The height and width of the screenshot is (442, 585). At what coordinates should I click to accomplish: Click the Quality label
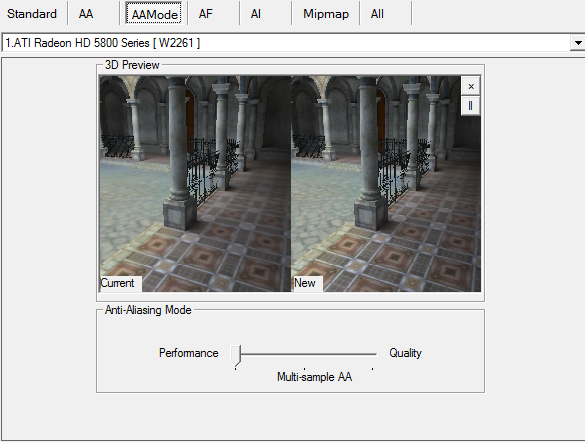(x=405, y=353)
